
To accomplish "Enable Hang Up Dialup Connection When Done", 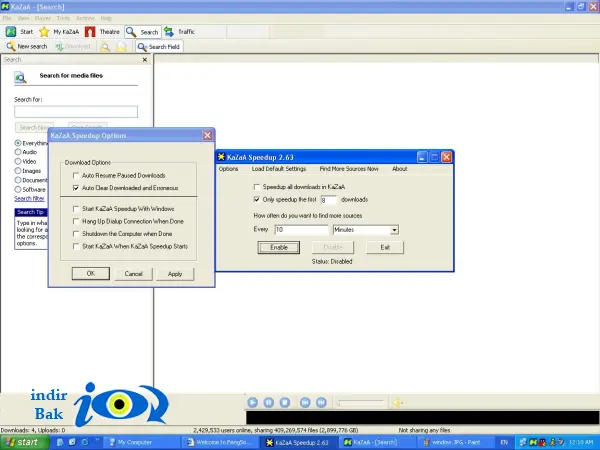I will [x=76, y=222].
